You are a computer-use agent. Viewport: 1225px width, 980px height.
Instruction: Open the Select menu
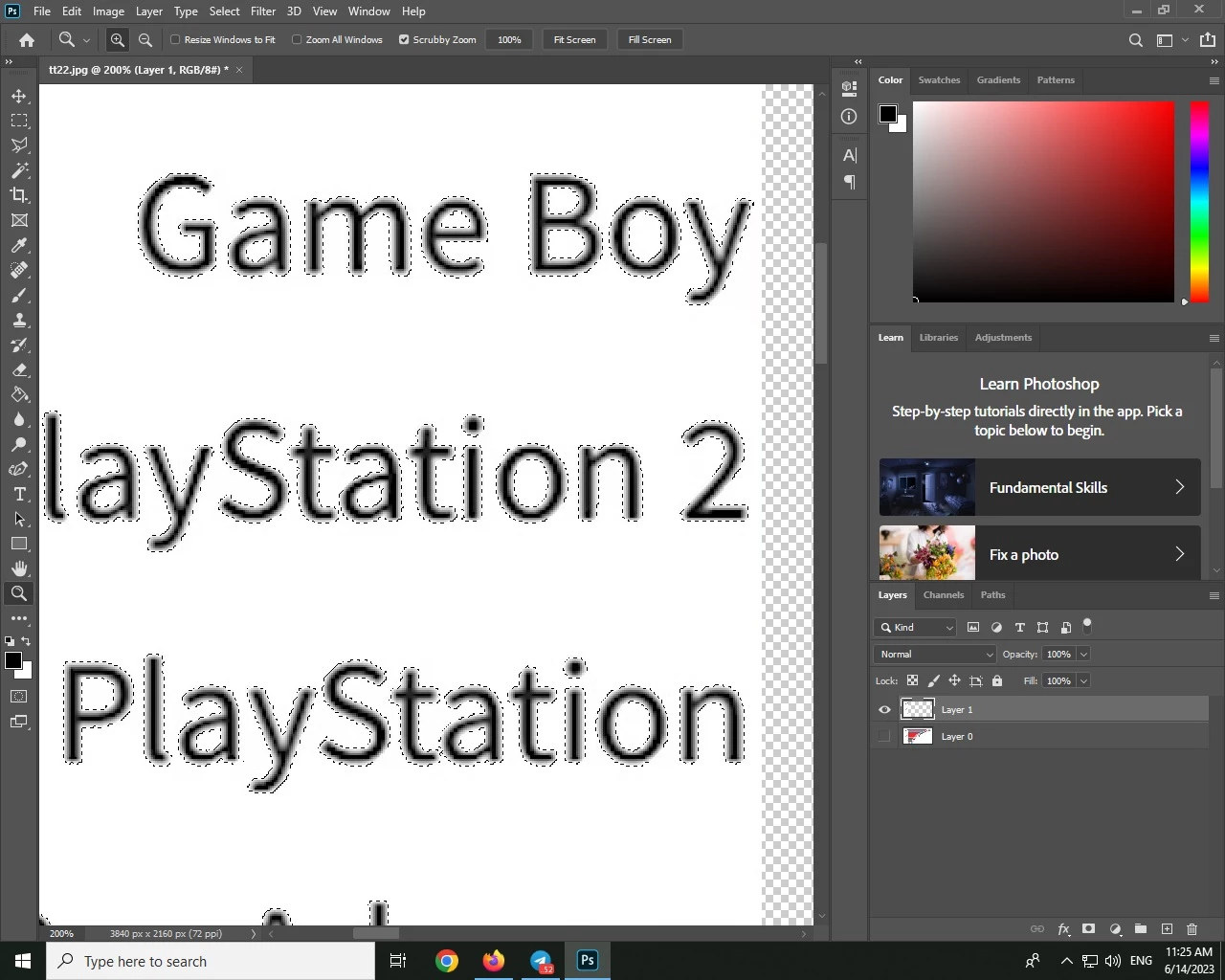point(225,11)
